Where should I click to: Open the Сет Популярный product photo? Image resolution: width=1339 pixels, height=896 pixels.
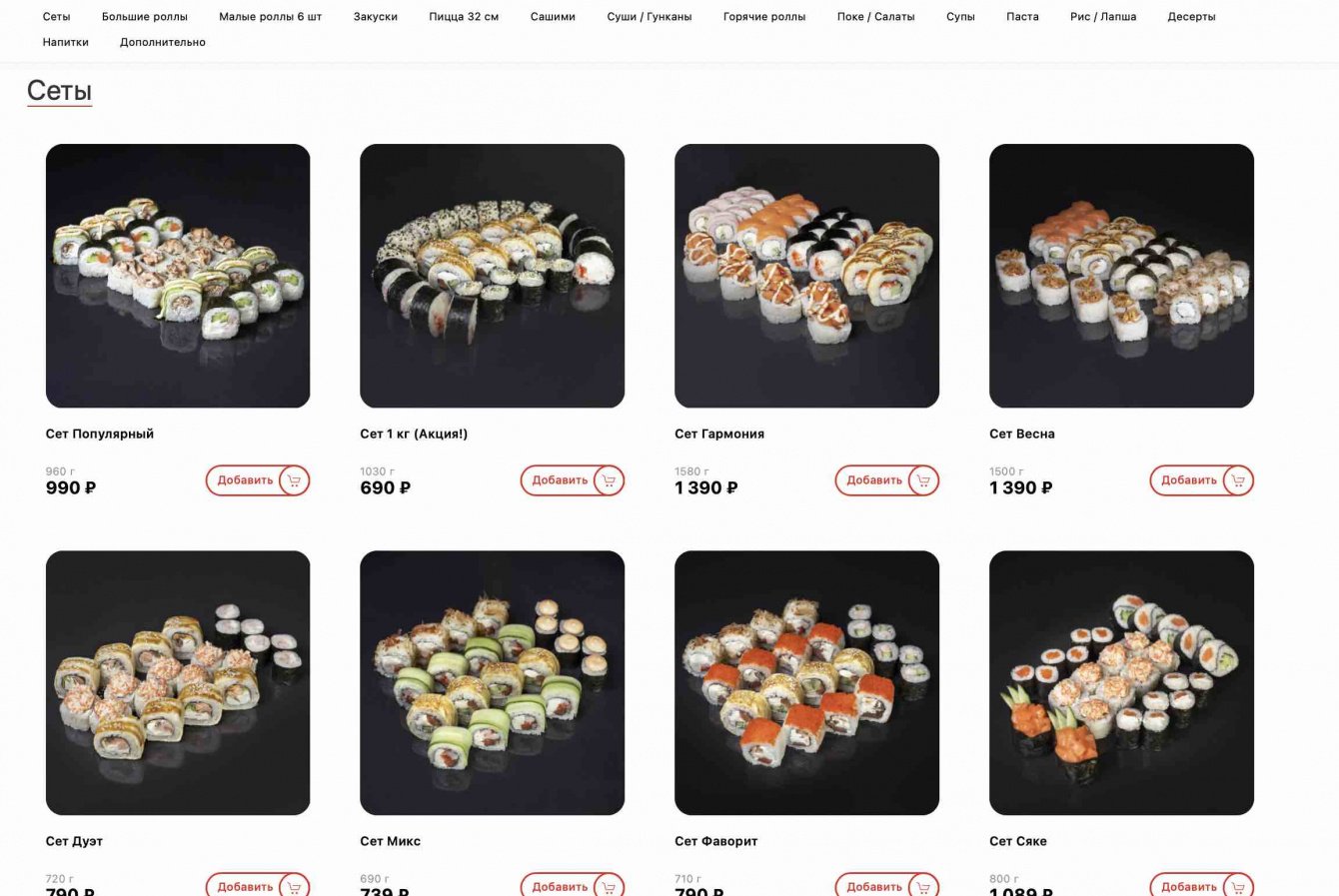pyautogui.click(x=178, y=276)
